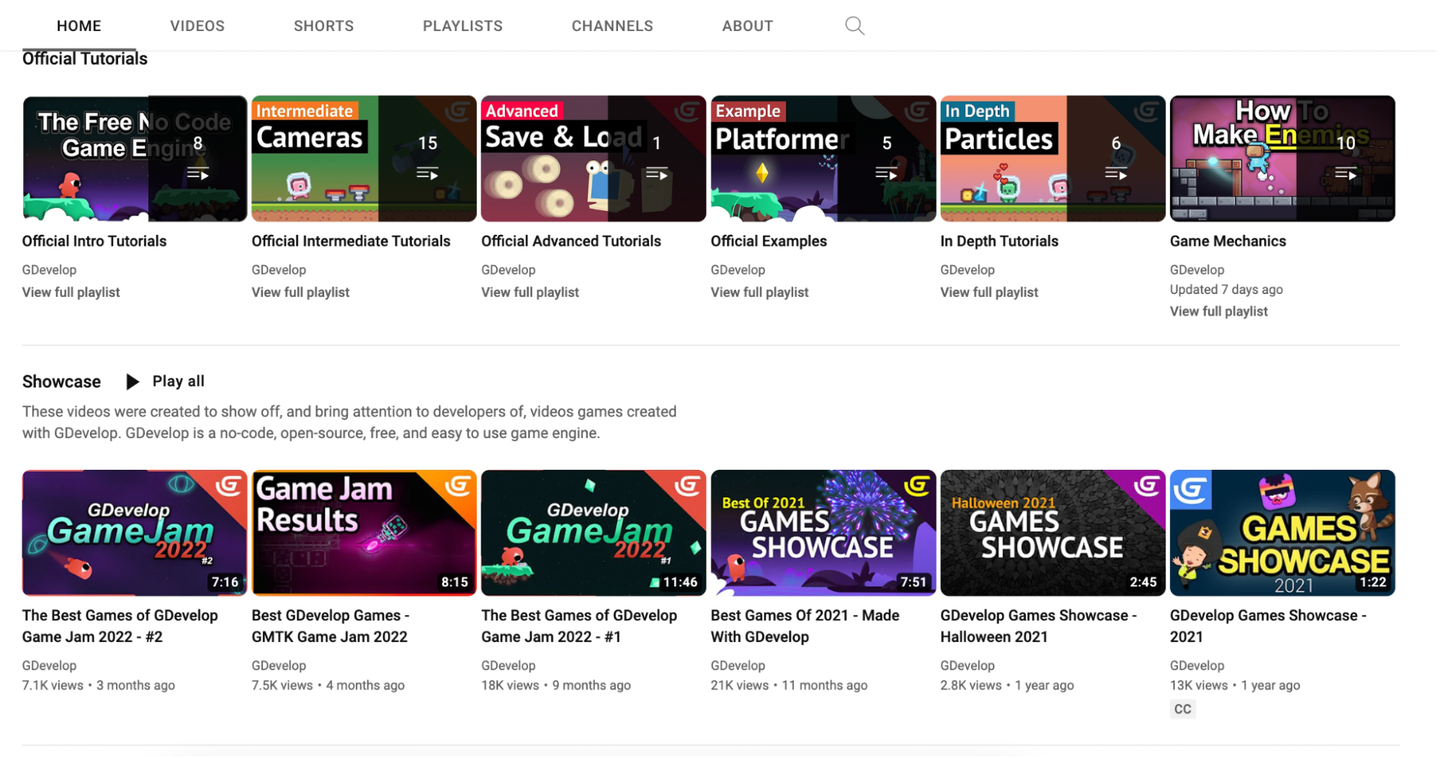
Task: View full playlist for Official Advanced Tutorials
Action: click(530, 292)
